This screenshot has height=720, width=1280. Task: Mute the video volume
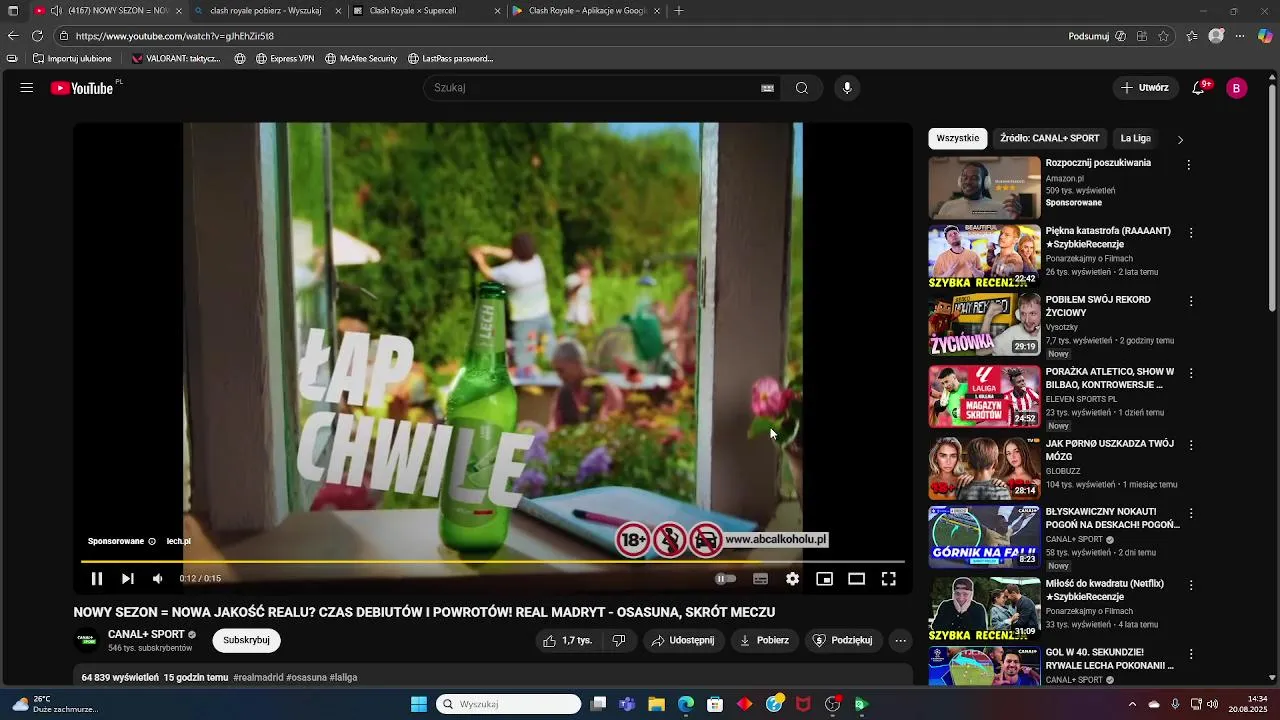pos(158,578)
